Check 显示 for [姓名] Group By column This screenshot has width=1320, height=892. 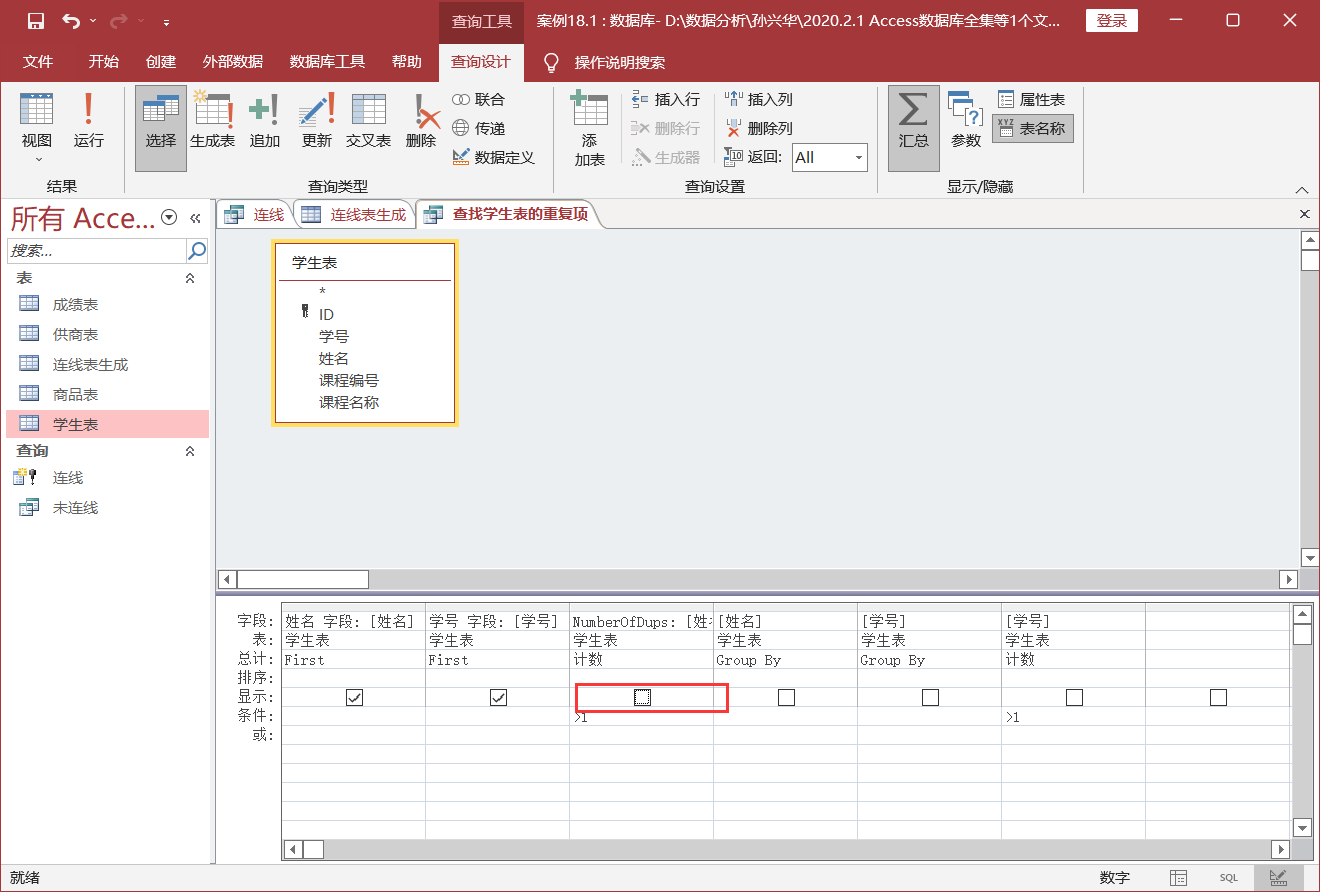(x=786, y=697)
